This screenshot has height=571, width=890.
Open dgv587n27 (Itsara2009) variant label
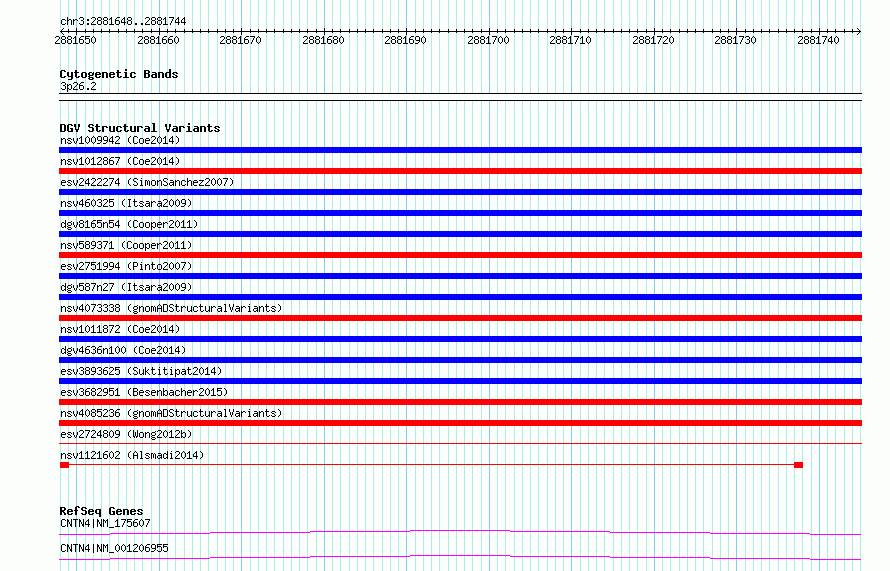(x=126, y=287)
